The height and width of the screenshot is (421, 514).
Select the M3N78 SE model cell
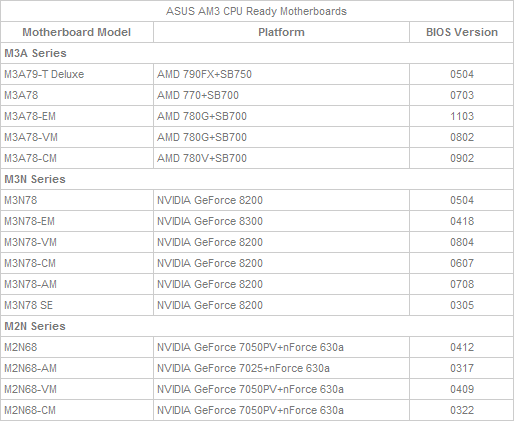77,305
